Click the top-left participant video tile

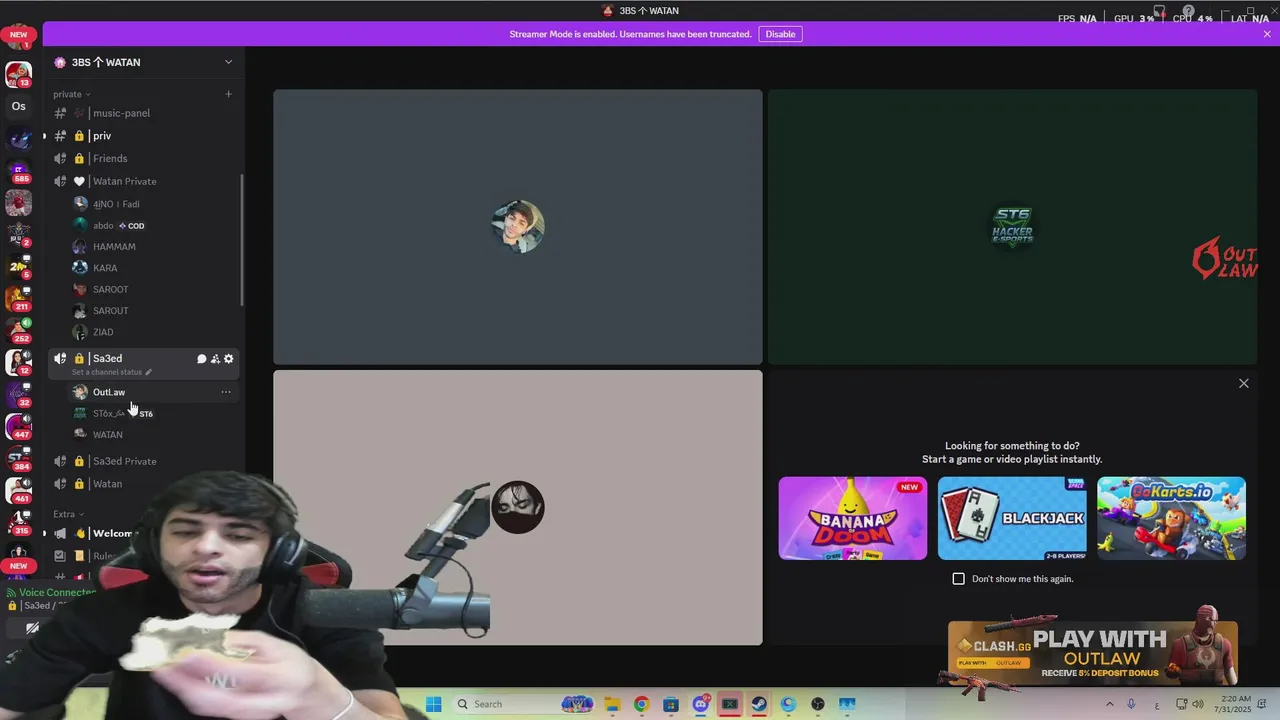(518, 227)
